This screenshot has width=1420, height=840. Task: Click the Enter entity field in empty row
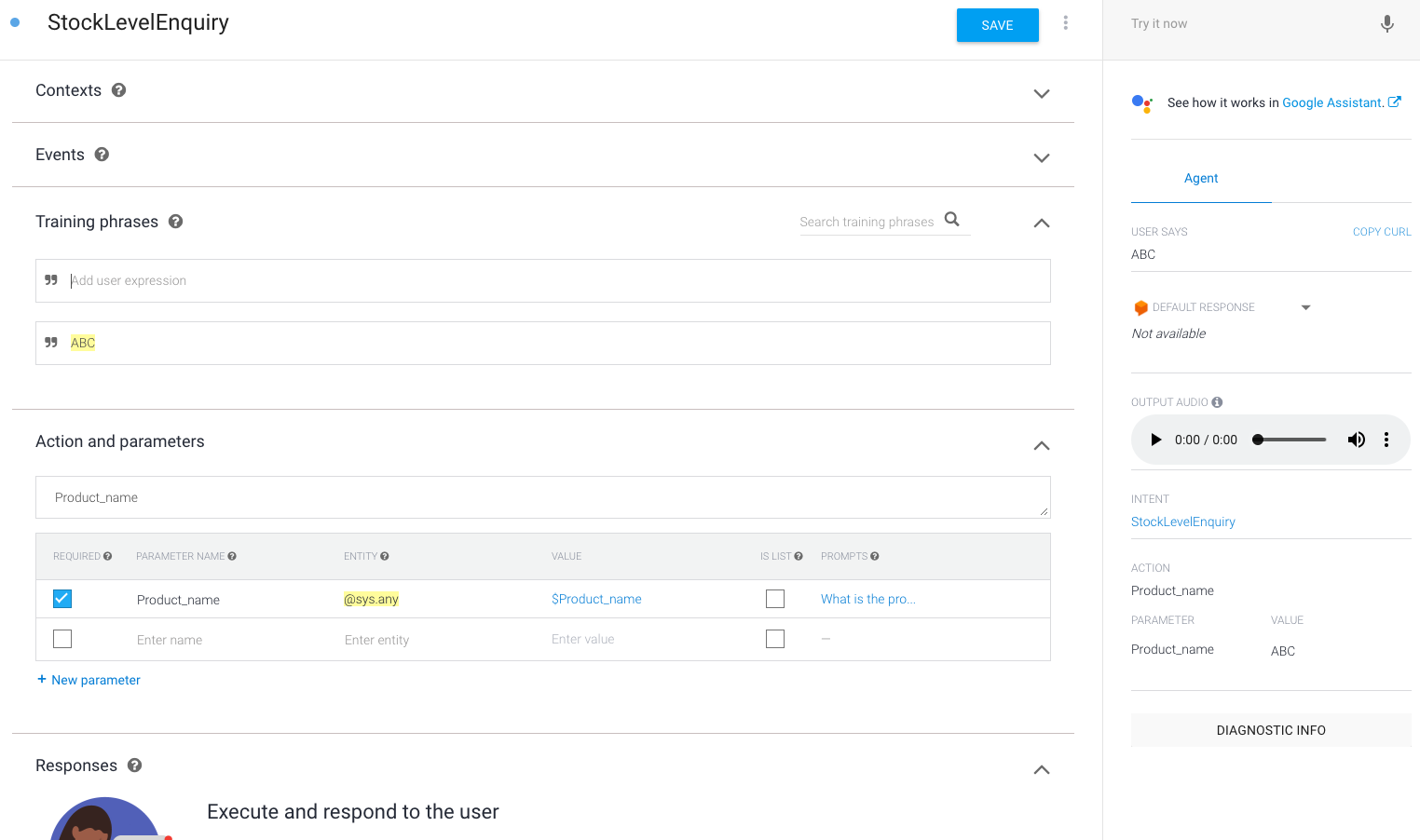376,640
